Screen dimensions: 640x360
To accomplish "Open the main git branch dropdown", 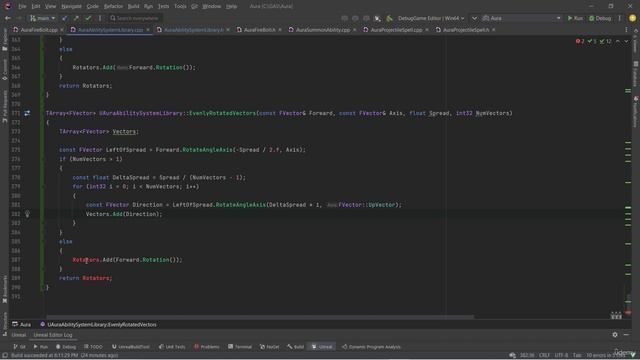I will (42, 18).
